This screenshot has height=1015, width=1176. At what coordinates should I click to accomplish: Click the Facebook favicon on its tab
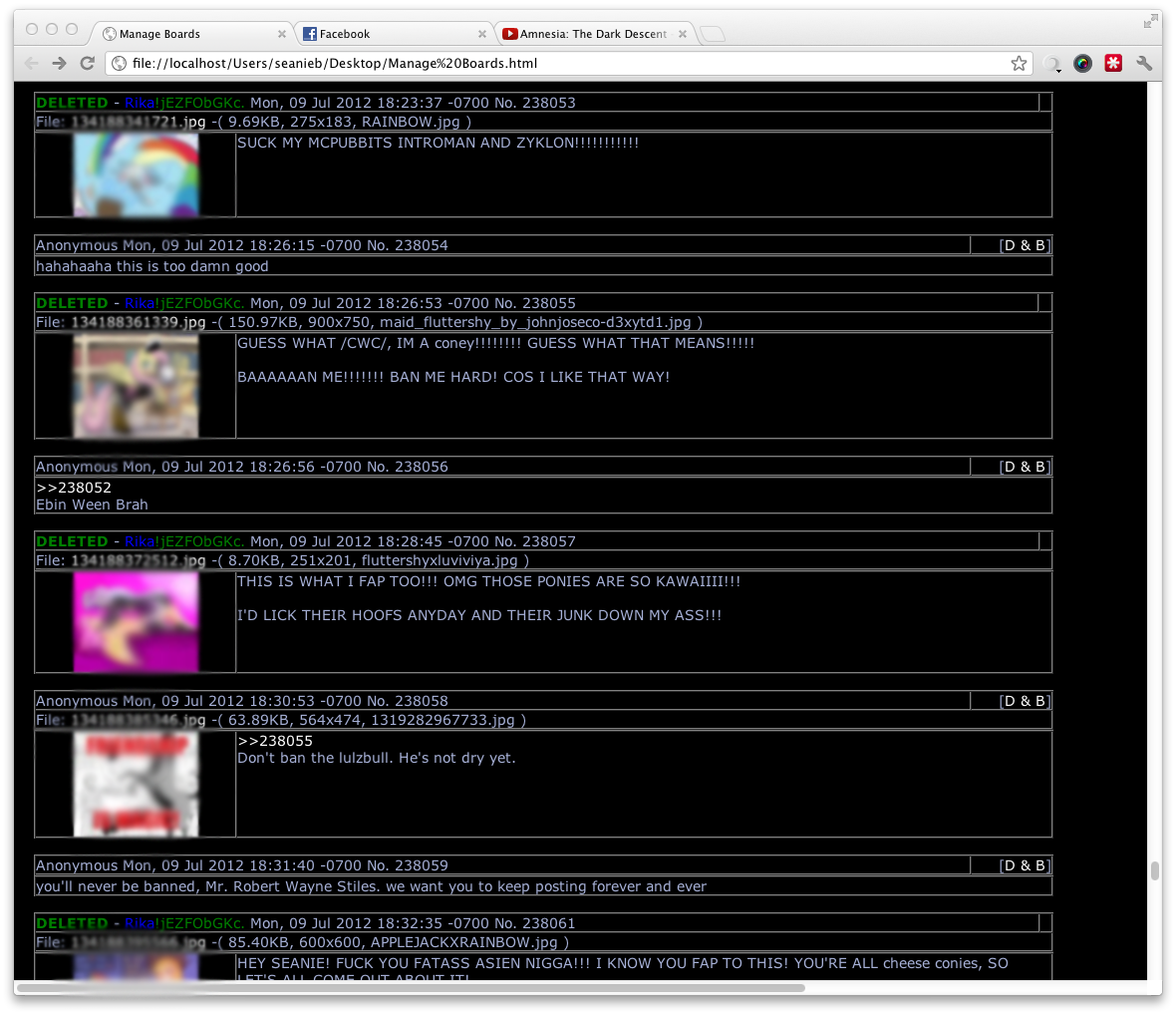(x=309, y=34)
